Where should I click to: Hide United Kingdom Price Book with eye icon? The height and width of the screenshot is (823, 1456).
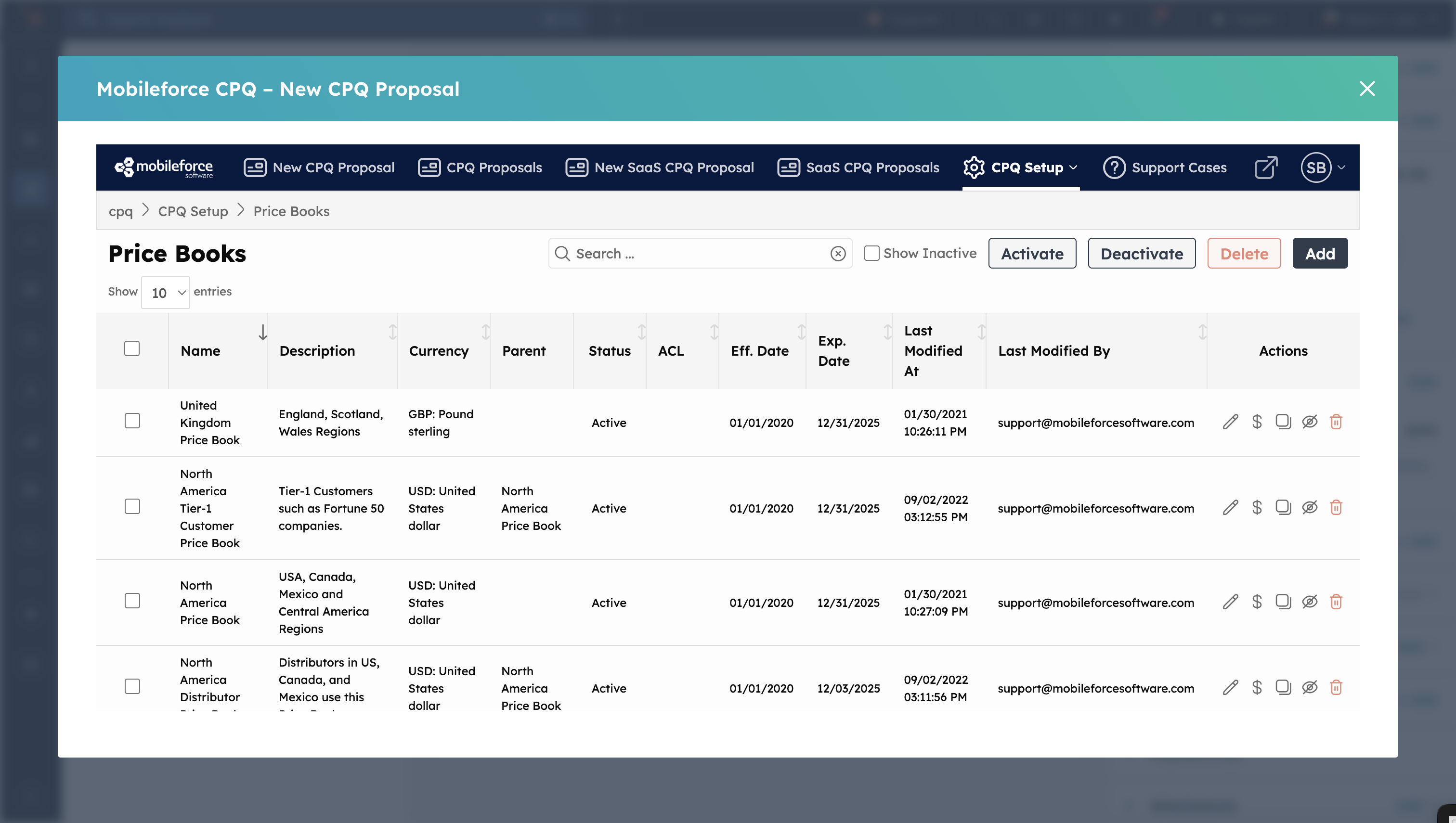point(1309,422)
